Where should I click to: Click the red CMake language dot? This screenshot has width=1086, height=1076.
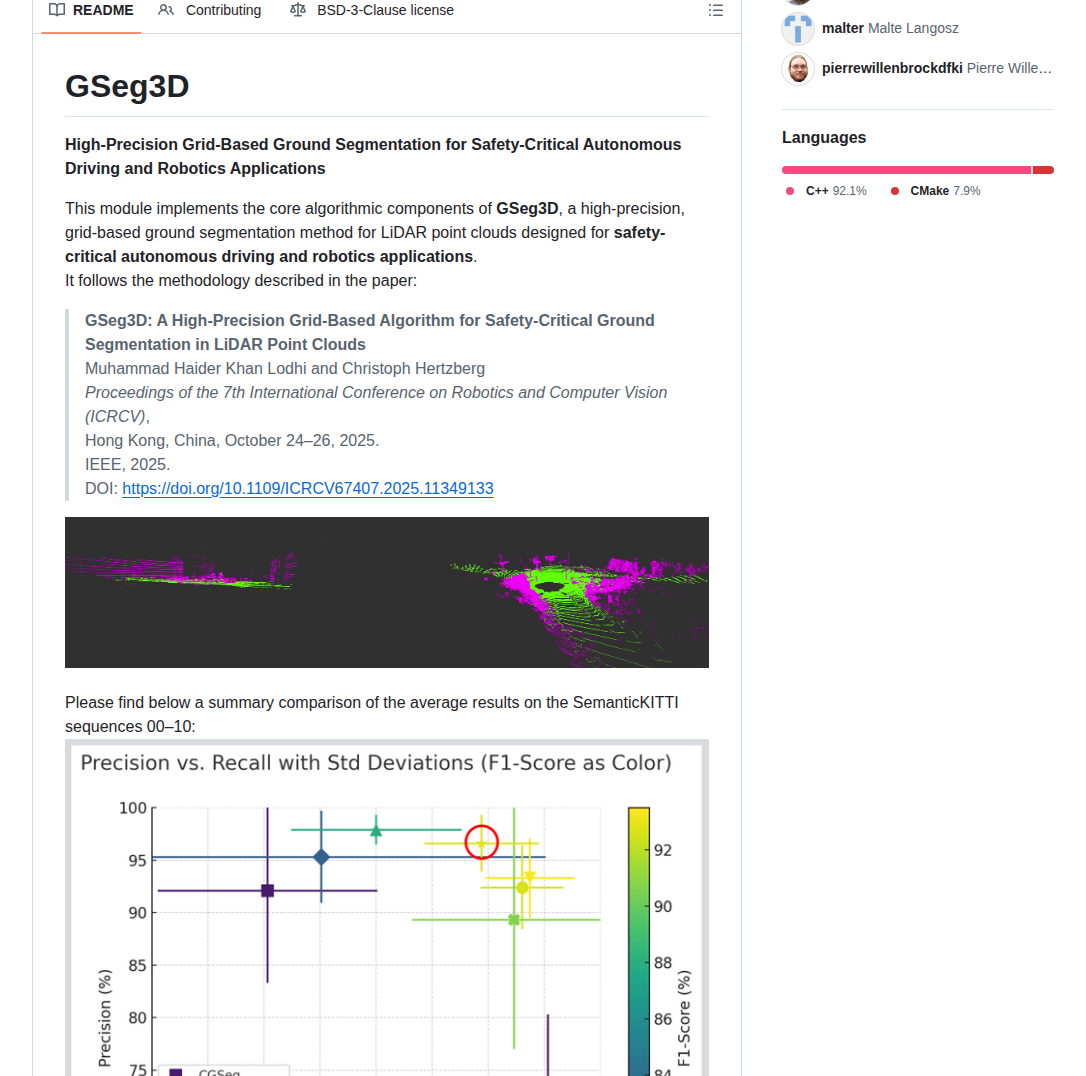point(893,190)
